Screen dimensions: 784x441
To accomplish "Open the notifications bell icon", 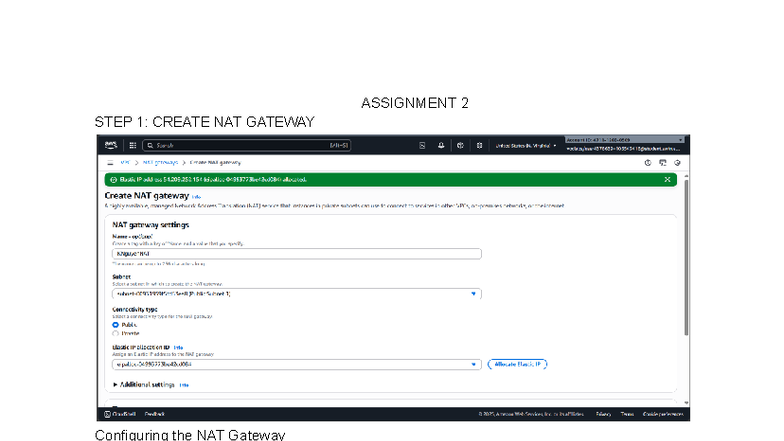I will point(441,146).
